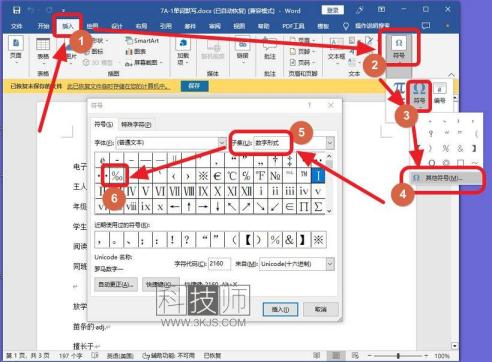492x362 pixels.
Task: Pick the question mark in recently used symbols
Action: pyautogui.click(x=187, y=240)
